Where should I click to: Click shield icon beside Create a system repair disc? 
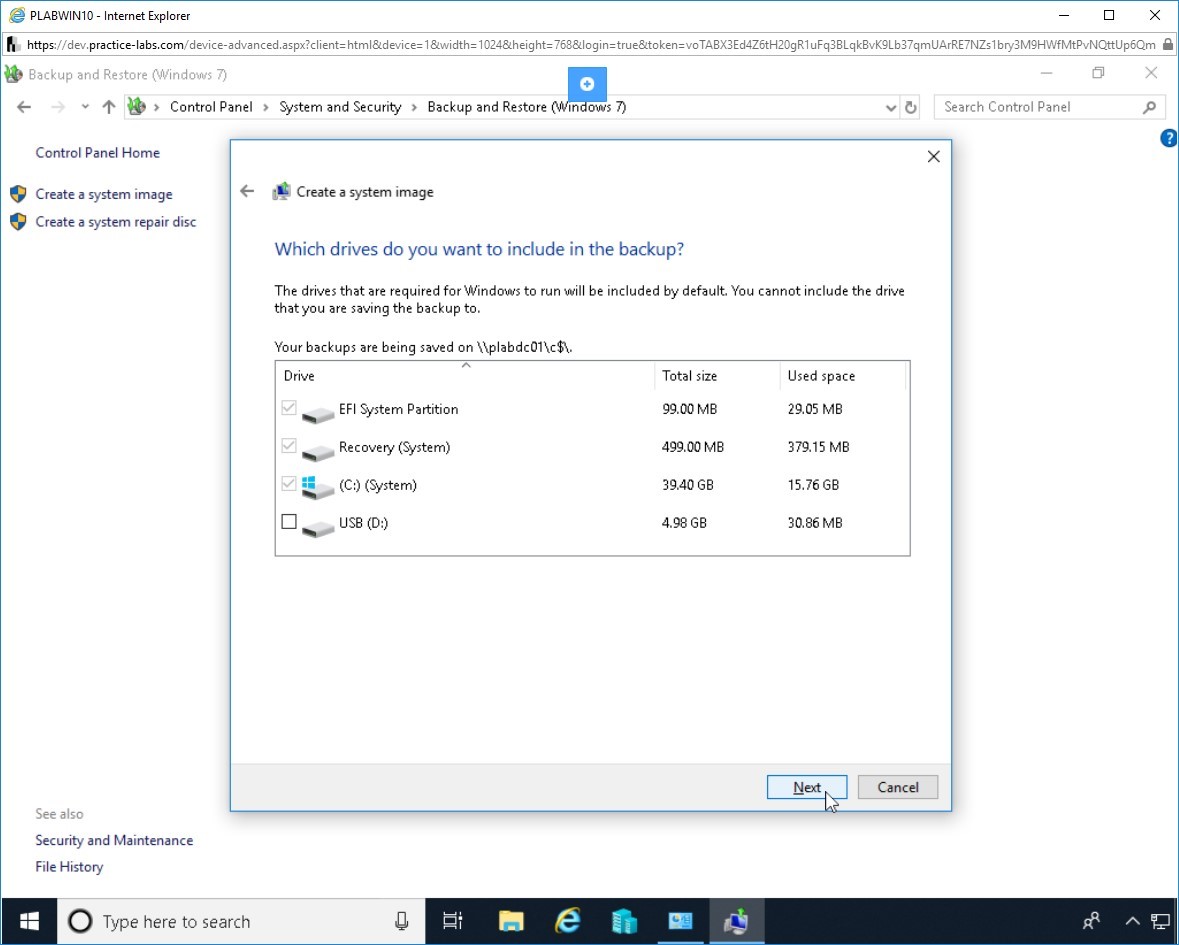click(x=18, y=222)
